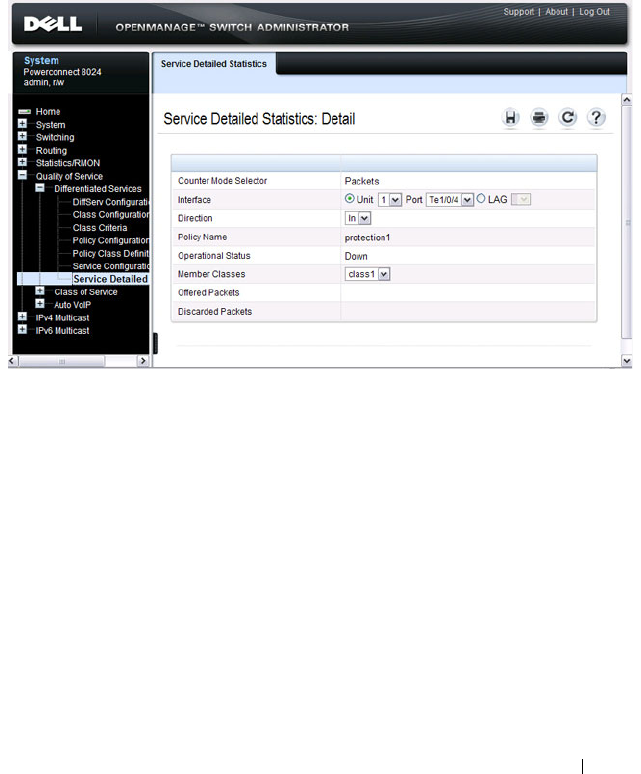Click the navigation pane splitter handle
Viewport: 641px width, 774px height.
155,343
